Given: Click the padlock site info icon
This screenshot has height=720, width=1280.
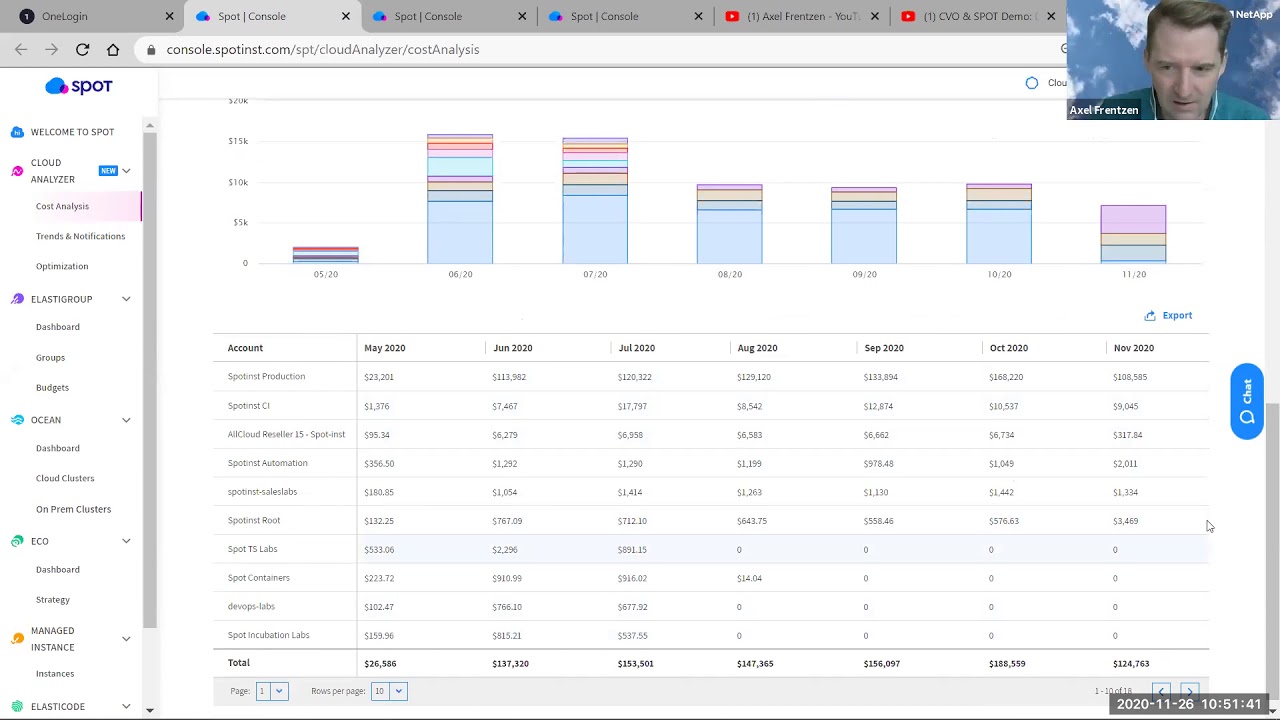Looking at the screenshot, I should click(x=151, y=49).
